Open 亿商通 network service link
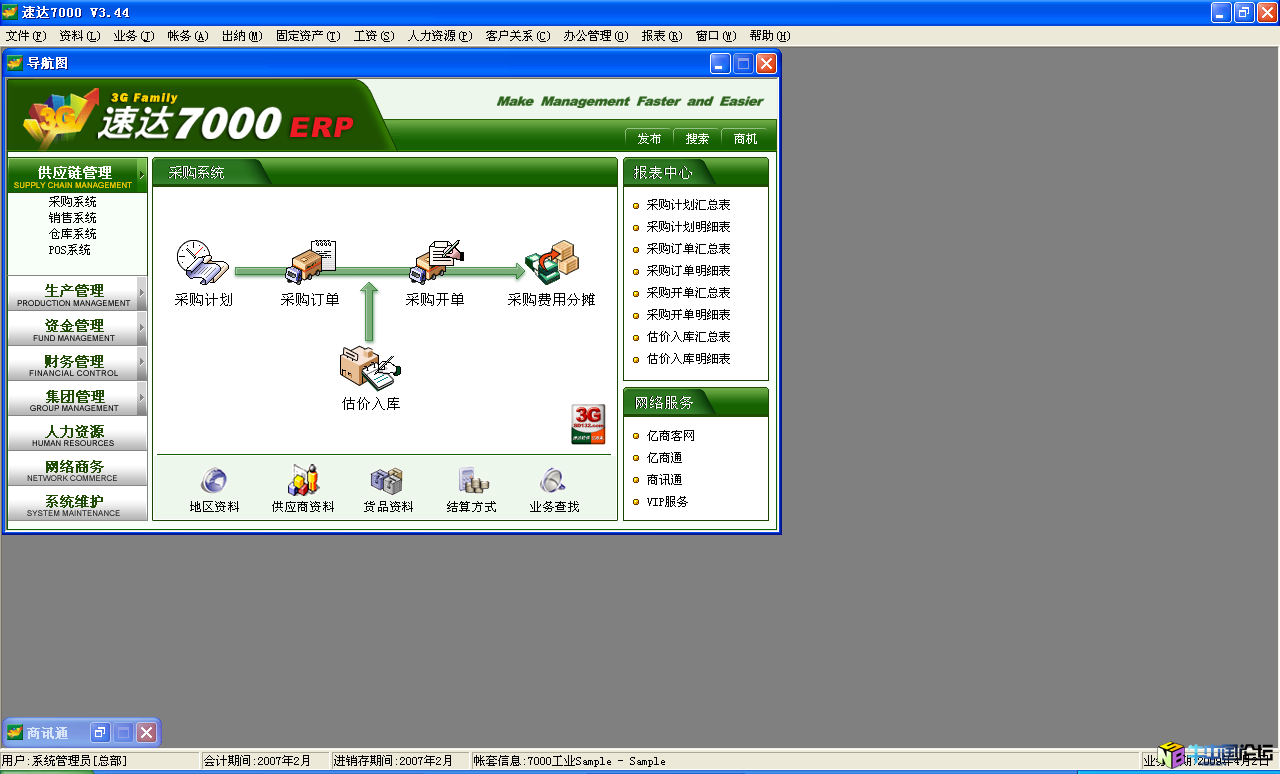Viewport: 1280px width, 774px height. point(664,458)
